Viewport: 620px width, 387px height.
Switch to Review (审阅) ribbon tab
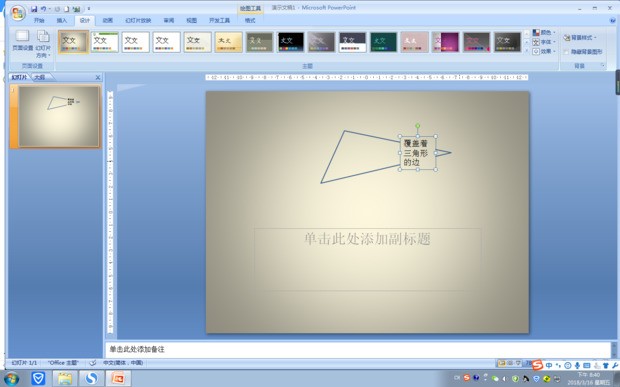[x=169, y=20]
